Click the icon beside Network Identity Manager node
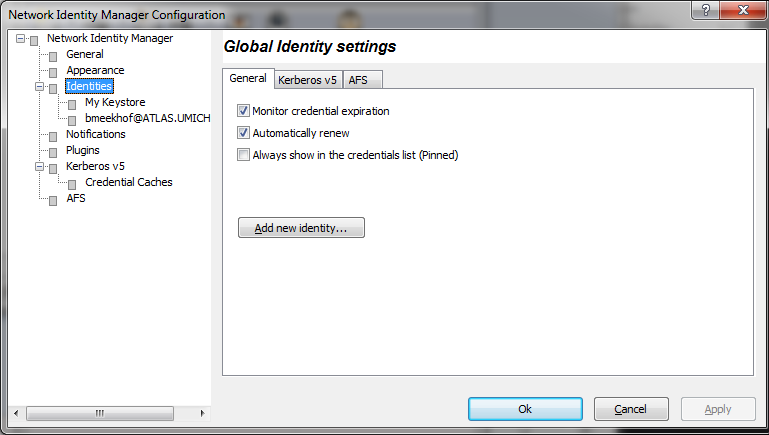The width and height of the screenshot is (769, 435). coord(34,41)
